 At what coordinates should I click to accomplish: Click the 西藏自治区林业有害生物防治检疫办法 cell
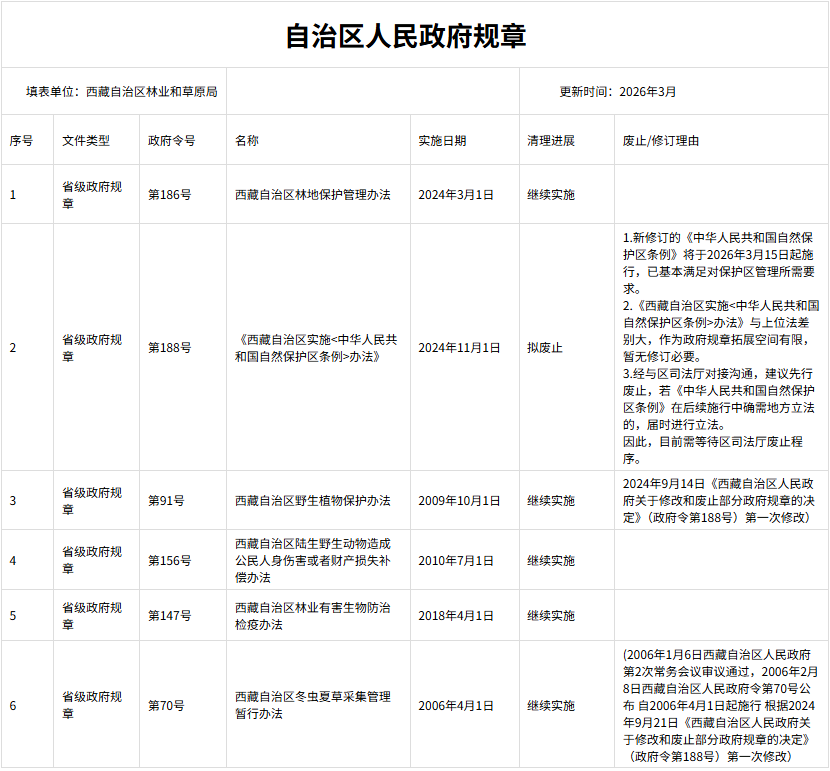click(313, 616)
